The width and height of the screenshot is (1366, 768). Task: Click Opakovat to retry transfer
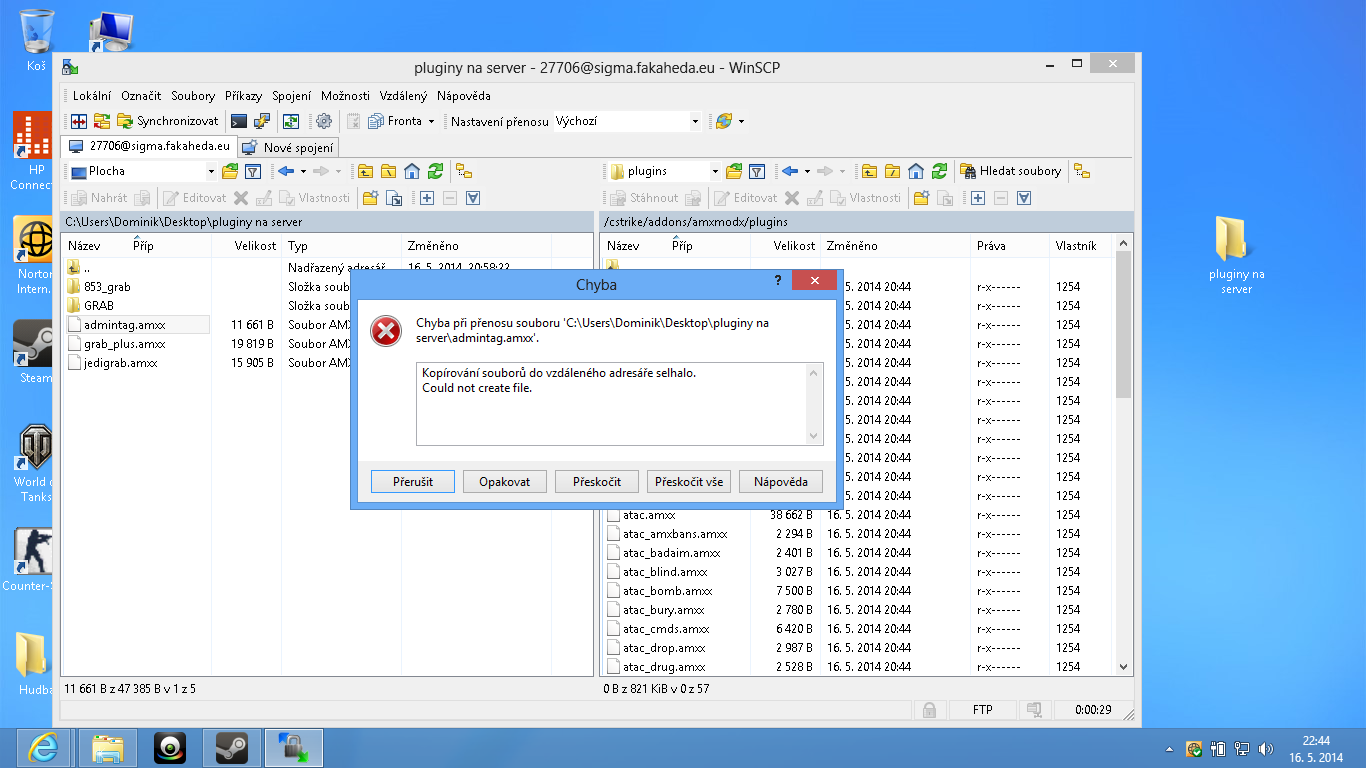pos(505,481)
